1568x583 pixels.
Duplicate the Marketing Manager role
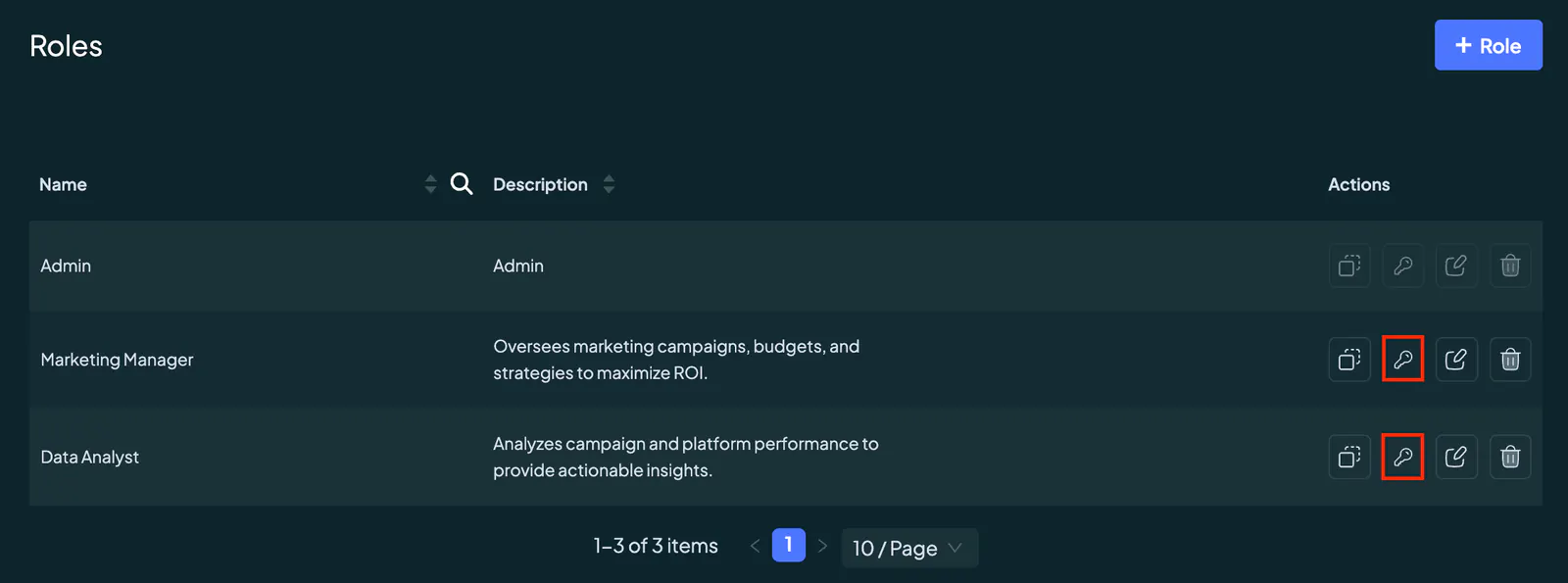[1349, 360]
